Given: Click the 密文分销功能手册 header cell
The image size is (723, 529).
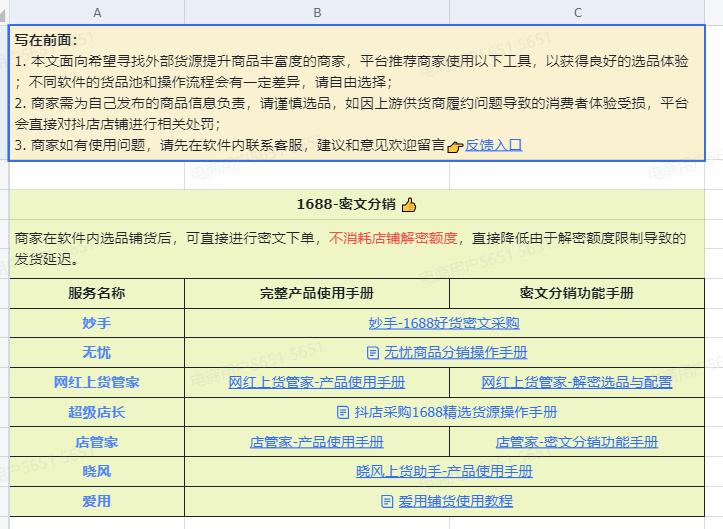Looking at the screenshot, I should pyautogui.click(x=577, y=293).
